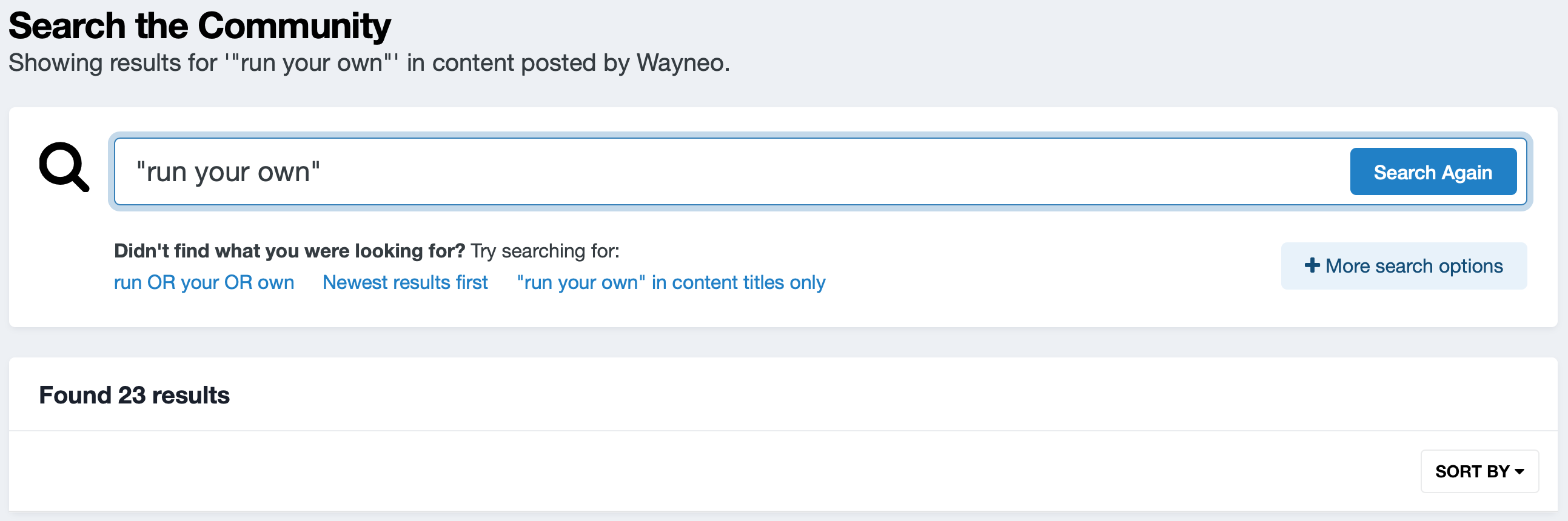
Task: Click the Newest results first link
Action: tap(405, 283)
